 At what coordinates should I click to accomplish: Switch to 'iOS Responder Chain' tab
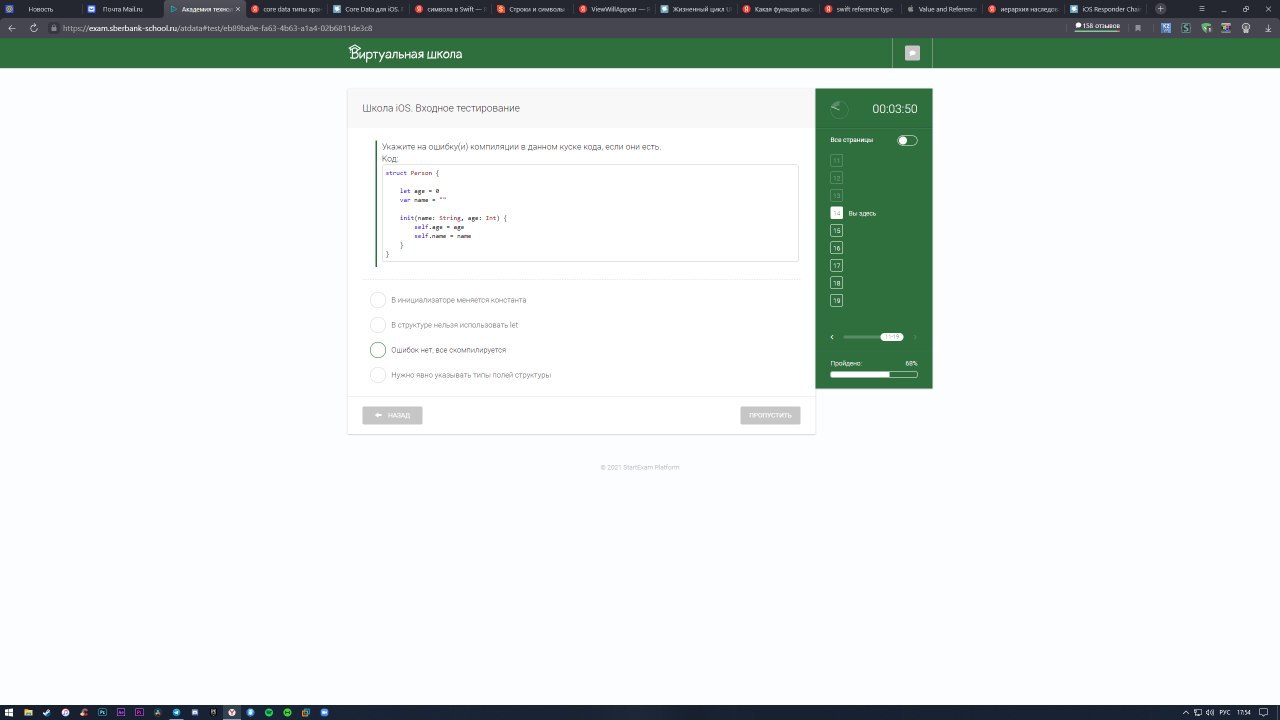pos(1108,9)
